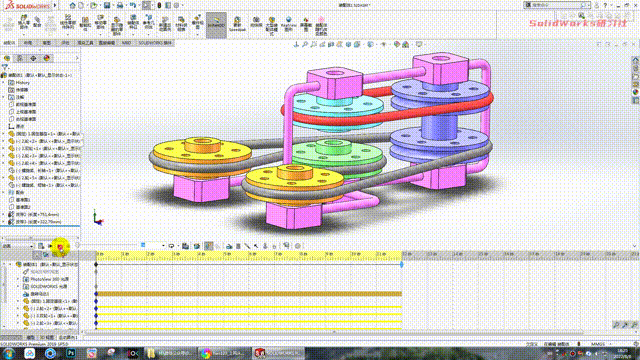The height and width of the screenshot is (360, 640).
Task: Expand the Annotations folder in feature tree
Action: (4, 97)
